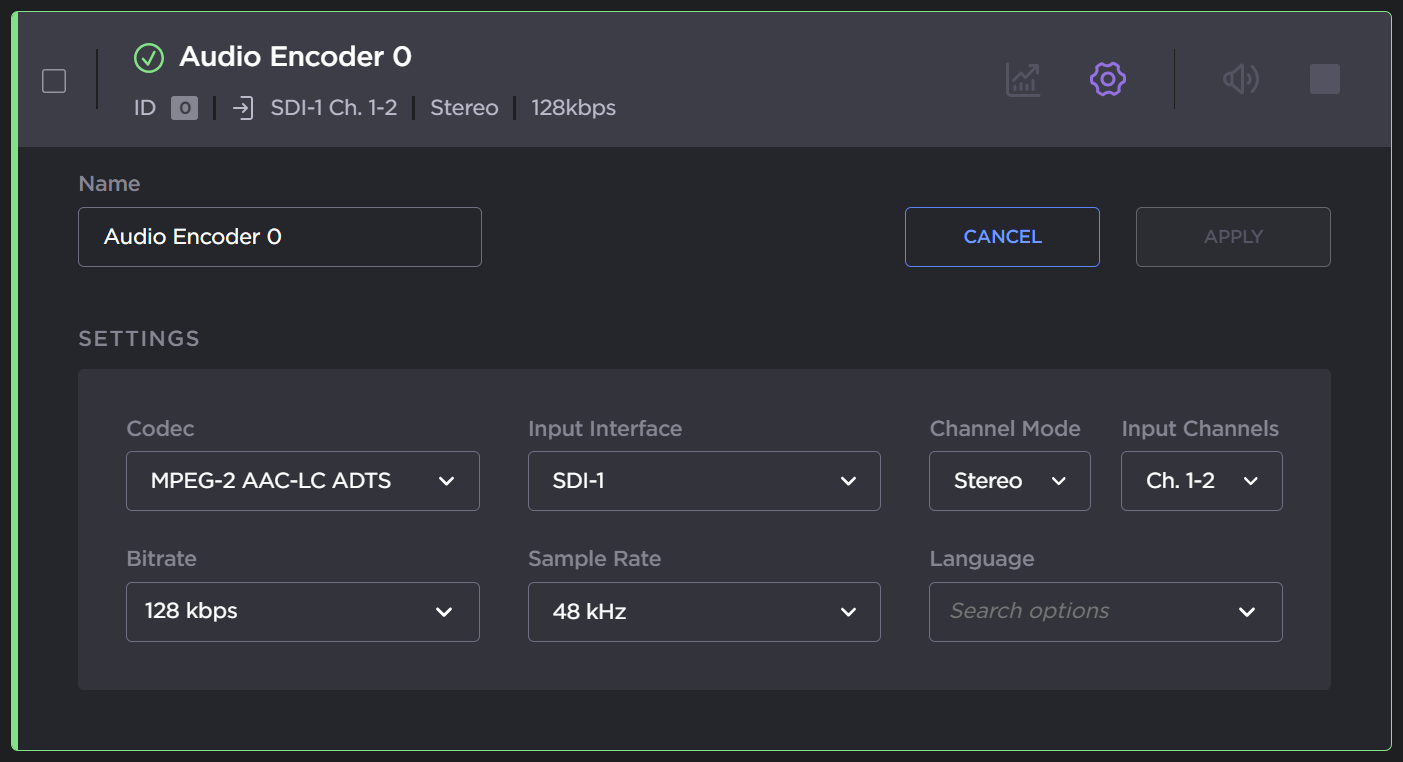
Task: Click the Name input field
Action: tap(279, 237)
